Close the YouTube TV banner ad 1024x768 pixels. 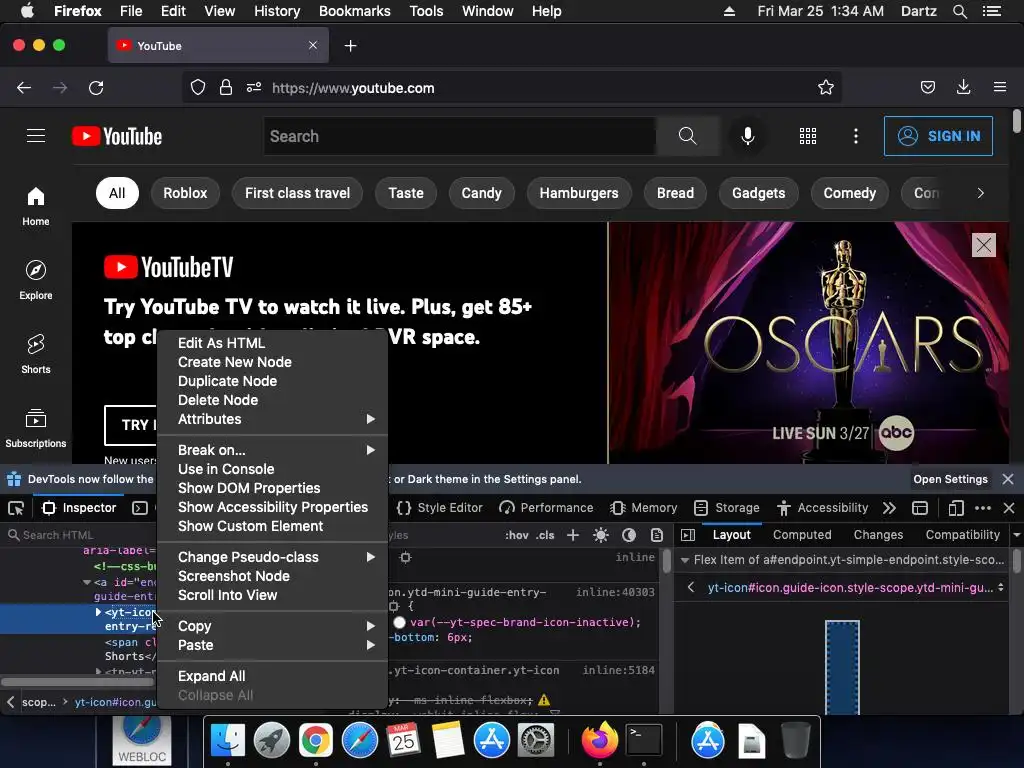pos(984,245)
